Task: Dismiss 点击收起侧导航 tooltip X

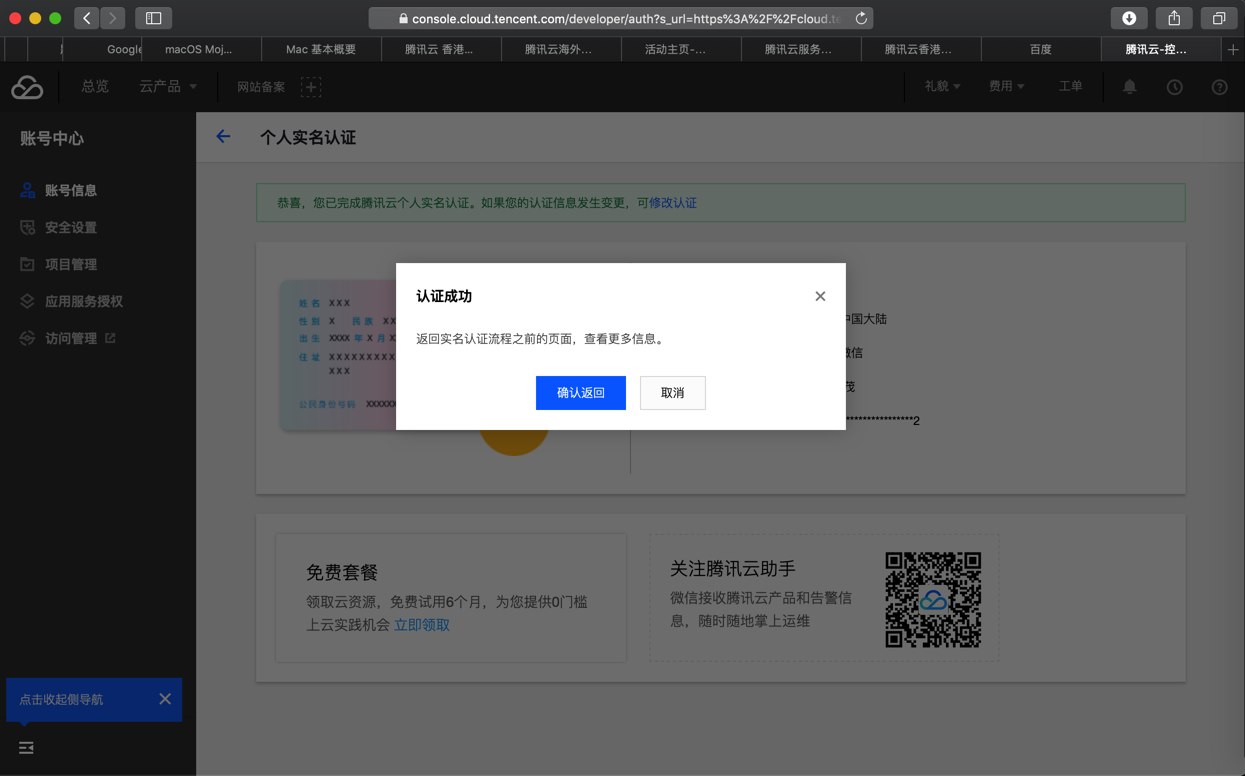Action: [x=165, y=699]
